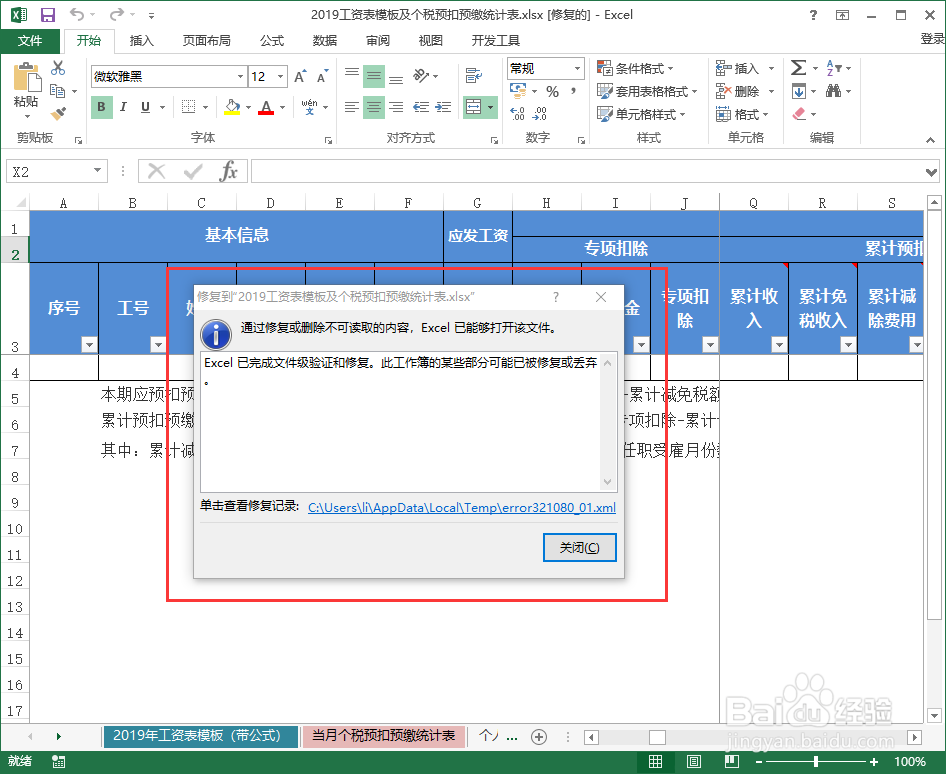This screenshot has height=774, width=946.
Task: Open the filter dropdown on 序号 column
Action: (x=89, y=345)
